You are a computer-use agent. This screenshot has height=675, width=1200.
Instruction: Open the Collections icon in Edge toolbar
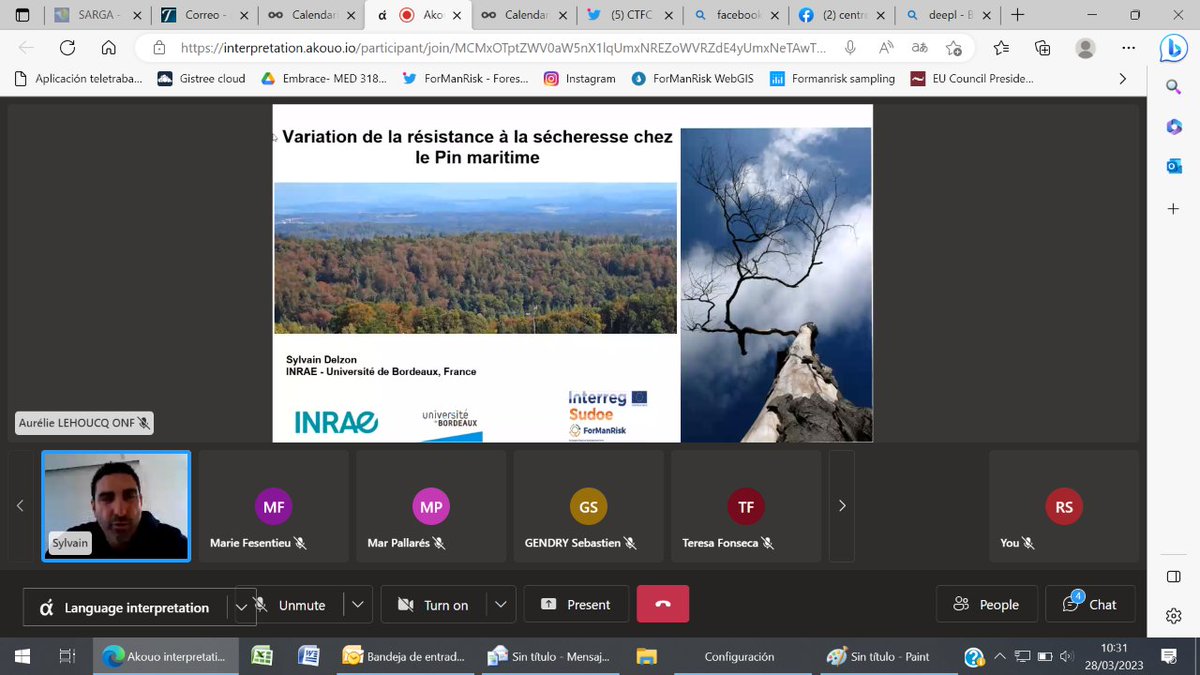point(1042,47)
